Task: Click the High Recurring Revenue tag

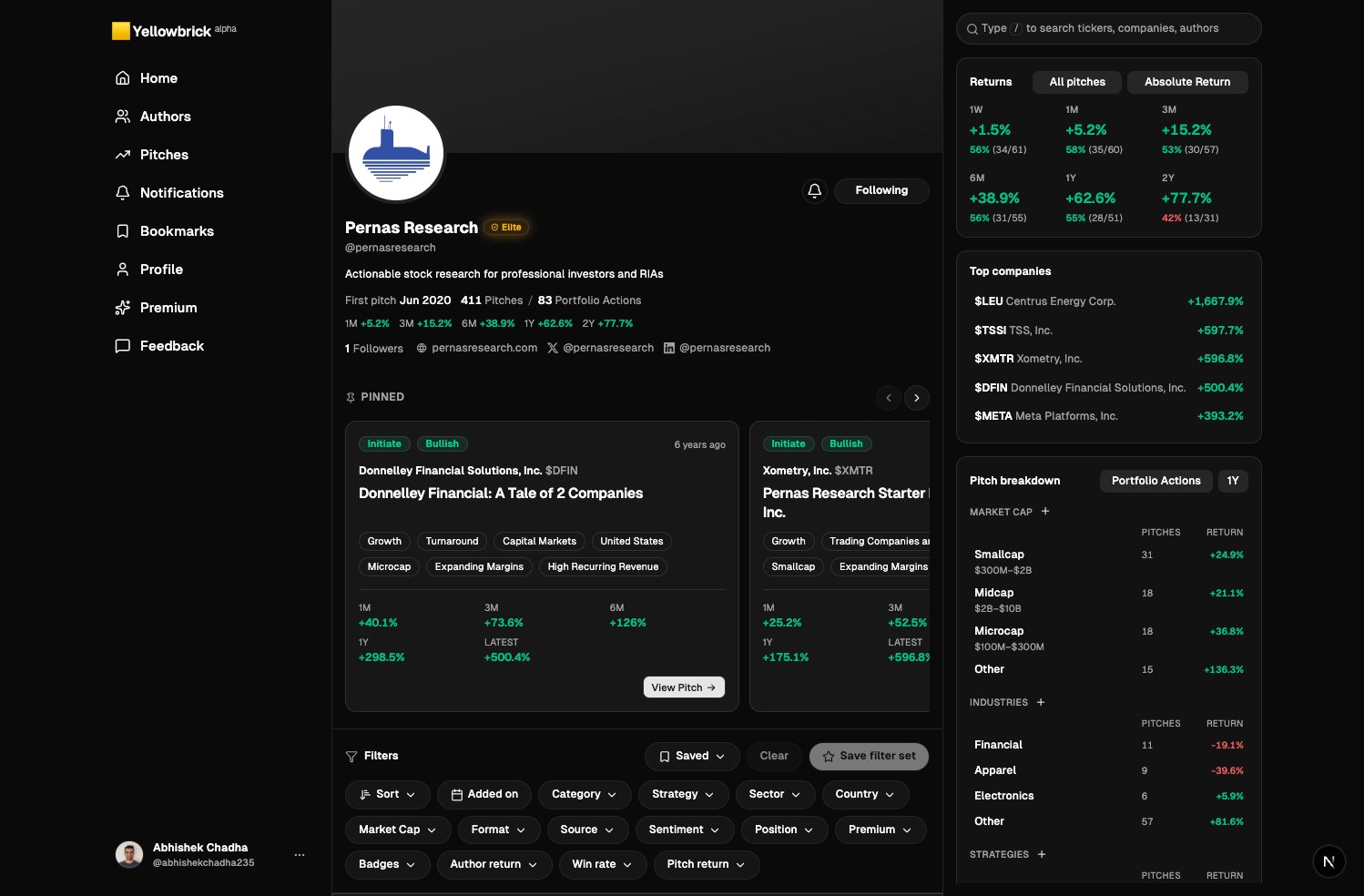Action: (x=603, y=567)
